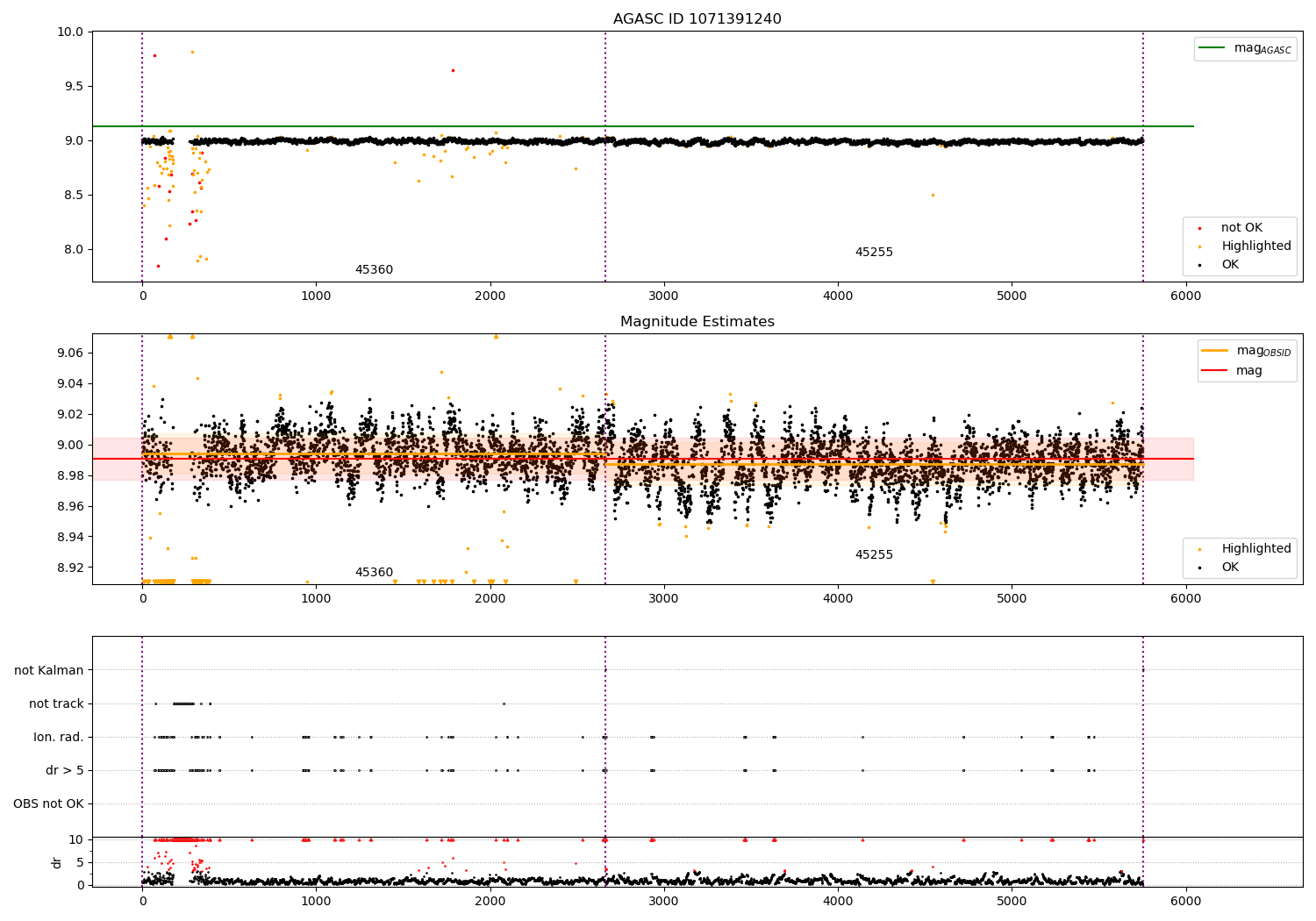Click the '9.04' y-axis tick label
This screenshot has height=921, width=1316.
click(x=70, y=383)
